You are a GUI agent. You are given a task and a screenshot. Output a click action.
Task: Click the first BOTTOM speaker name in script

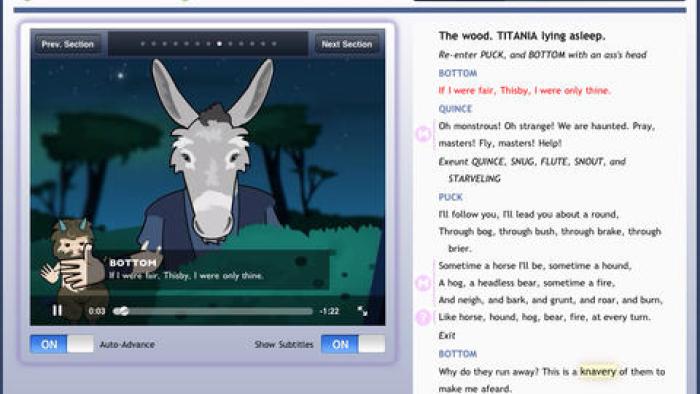coord(458,73)
